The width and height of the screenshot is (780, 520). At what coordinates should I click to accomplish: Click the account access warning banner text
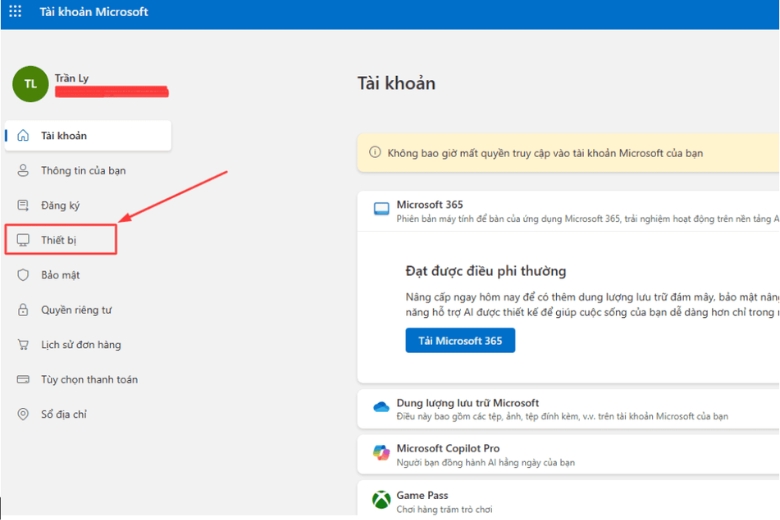point(545,153)
